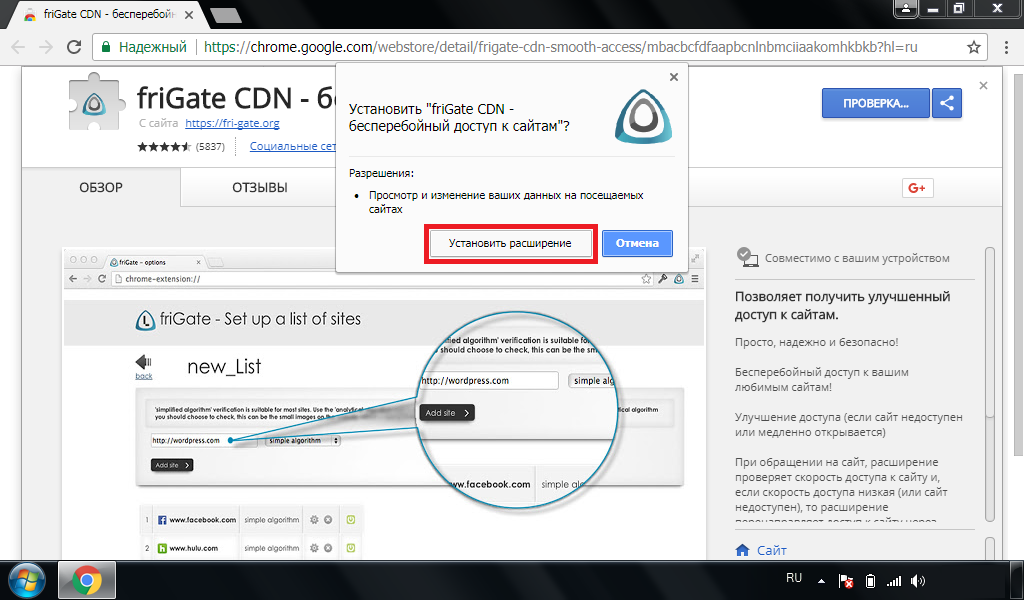Click the Разрешения: label in dialog

381,174
